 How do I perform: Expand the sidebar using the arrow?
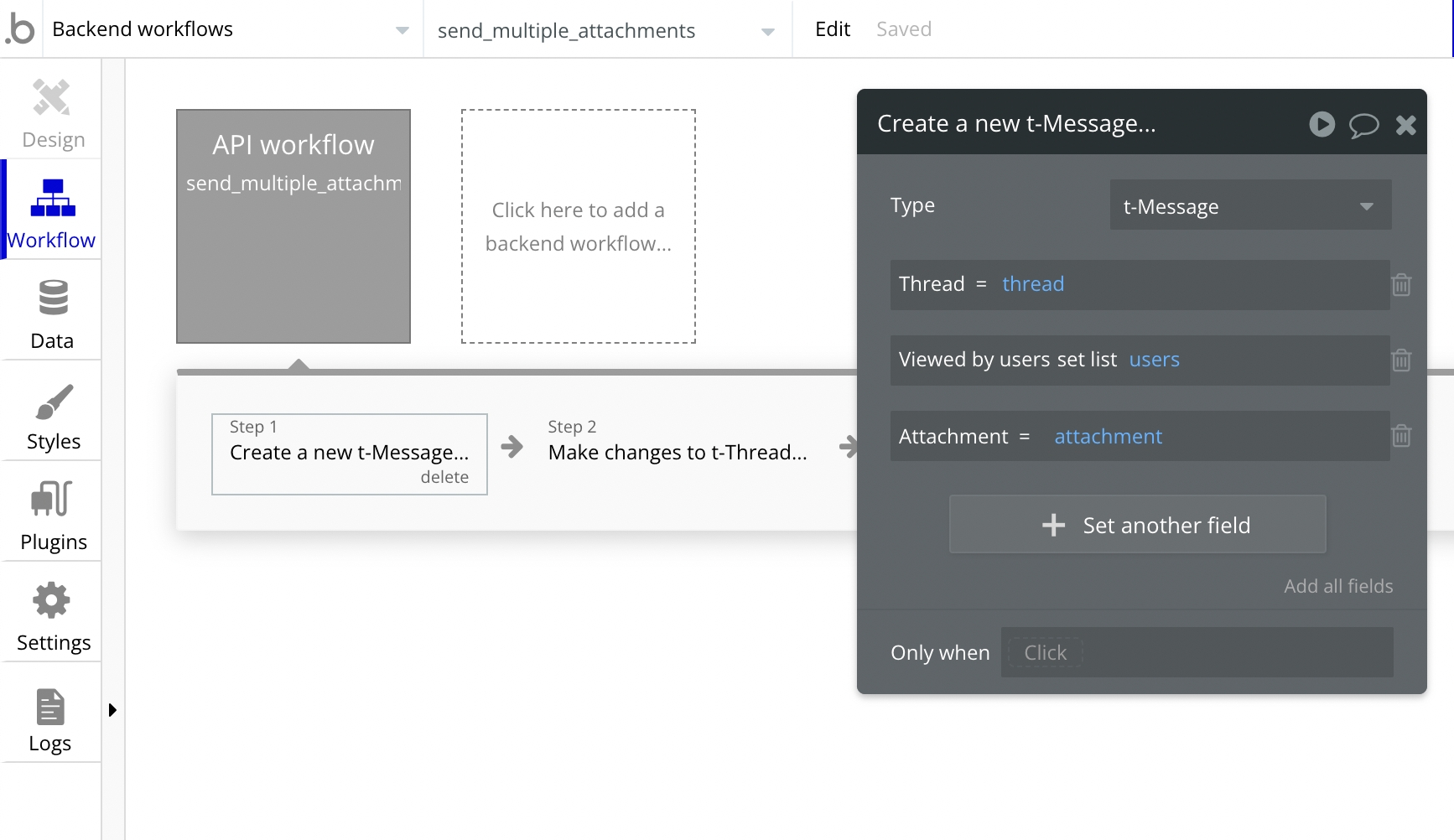click(x=112, y=710)
